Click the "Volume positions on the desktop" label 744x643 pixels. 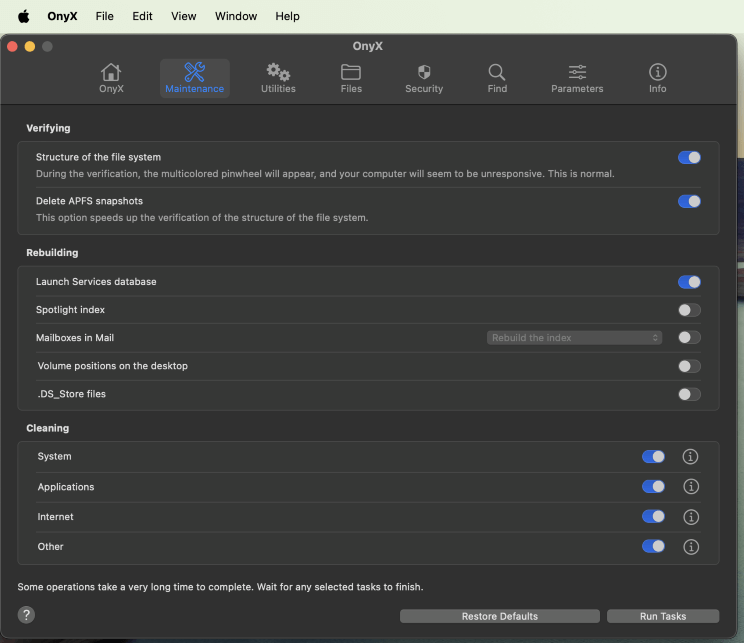click(112, 366)
